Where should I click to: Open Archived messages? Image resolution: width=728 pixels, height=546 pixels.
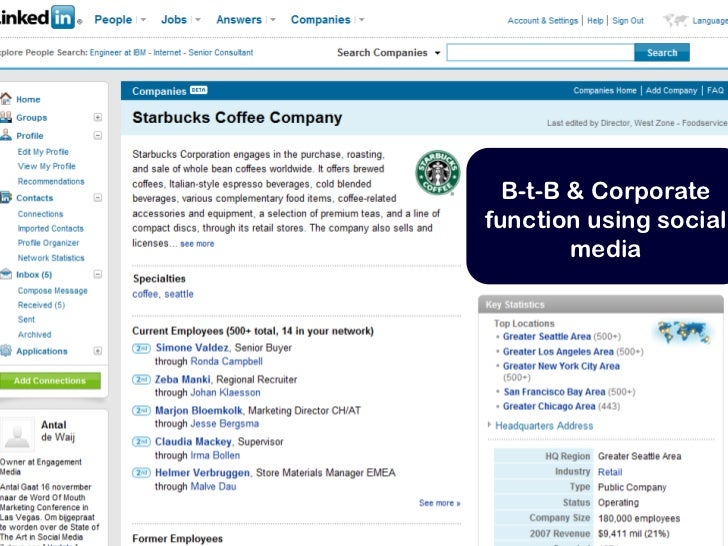click(34, 334)
